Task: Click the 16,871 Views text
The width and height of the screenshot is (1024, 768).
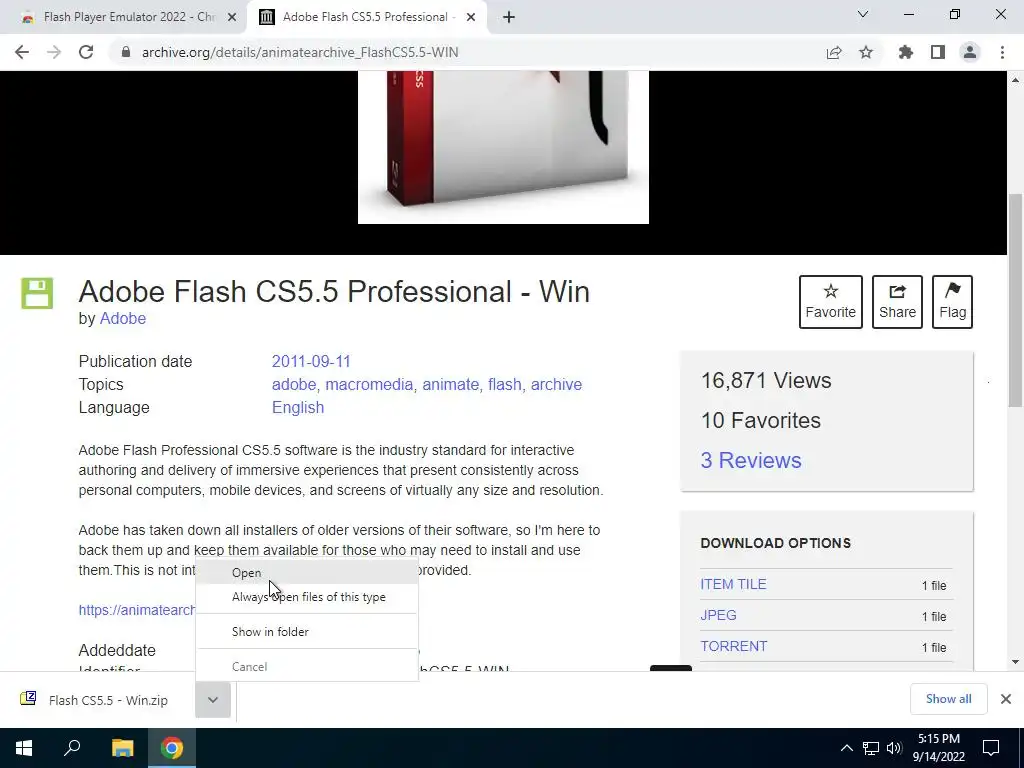Action: [766, 381]
